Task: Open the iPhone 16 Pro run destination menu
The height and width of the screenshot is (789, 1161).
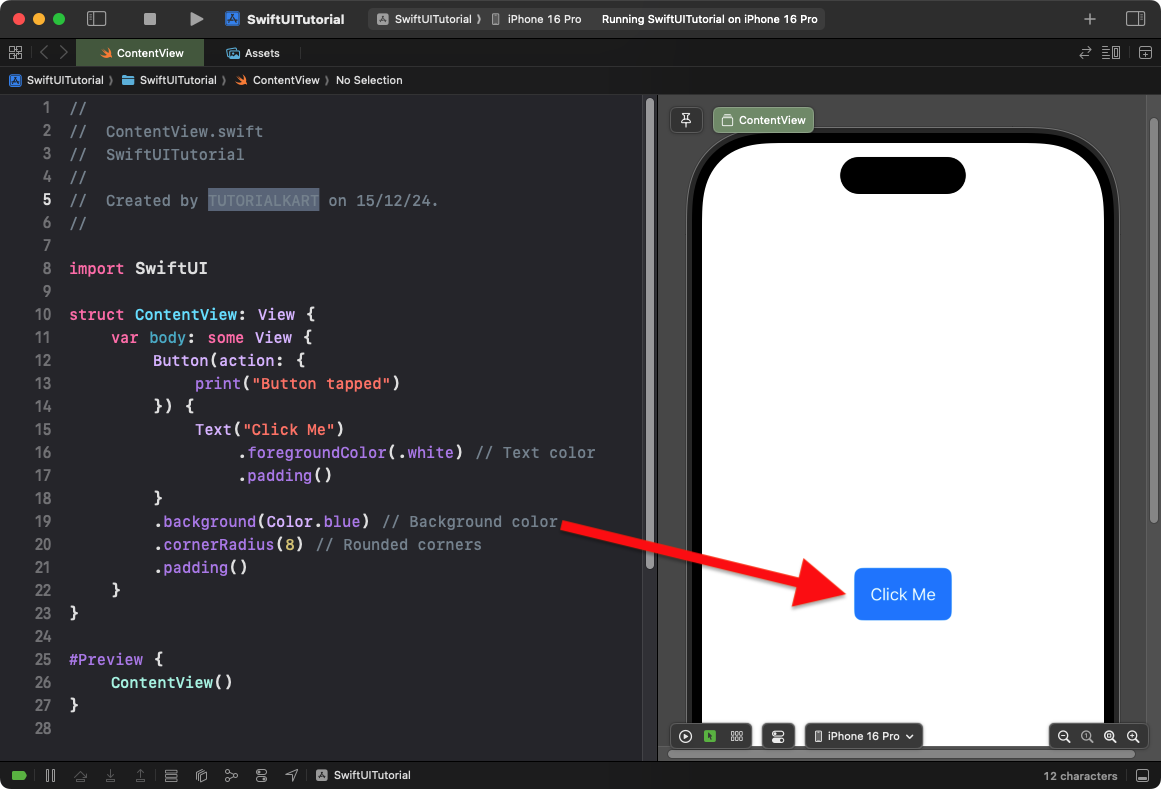Action: point(537,18)
